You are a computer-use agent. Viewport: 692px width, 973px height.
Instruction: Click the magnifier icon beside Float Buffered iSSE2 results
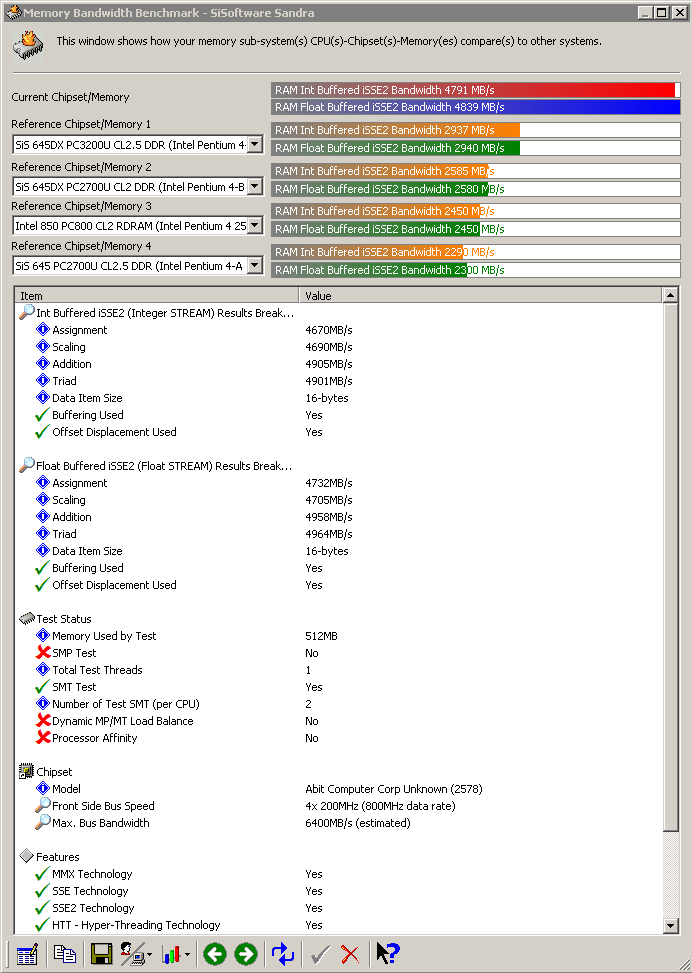tap(27, 465)
